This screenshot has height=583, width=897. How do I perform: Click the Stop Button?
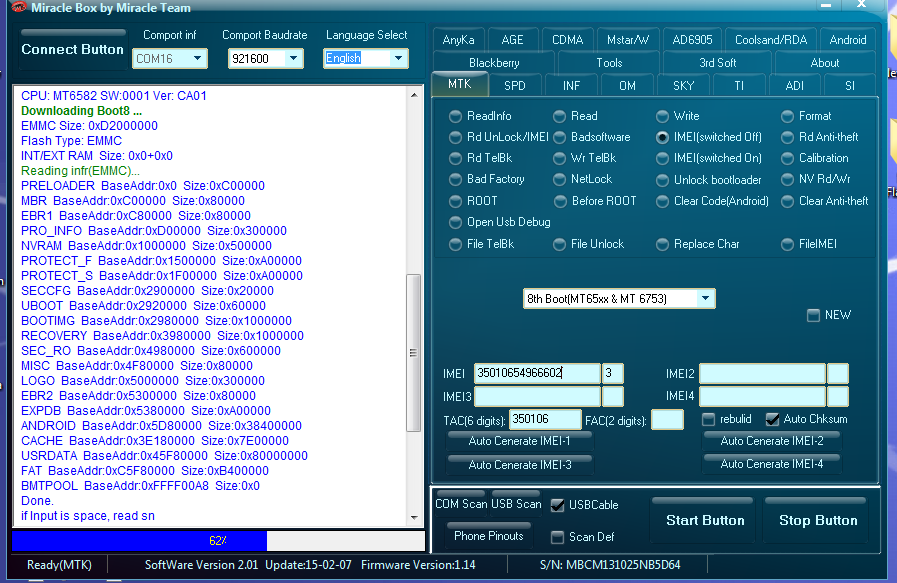point(818,520)
